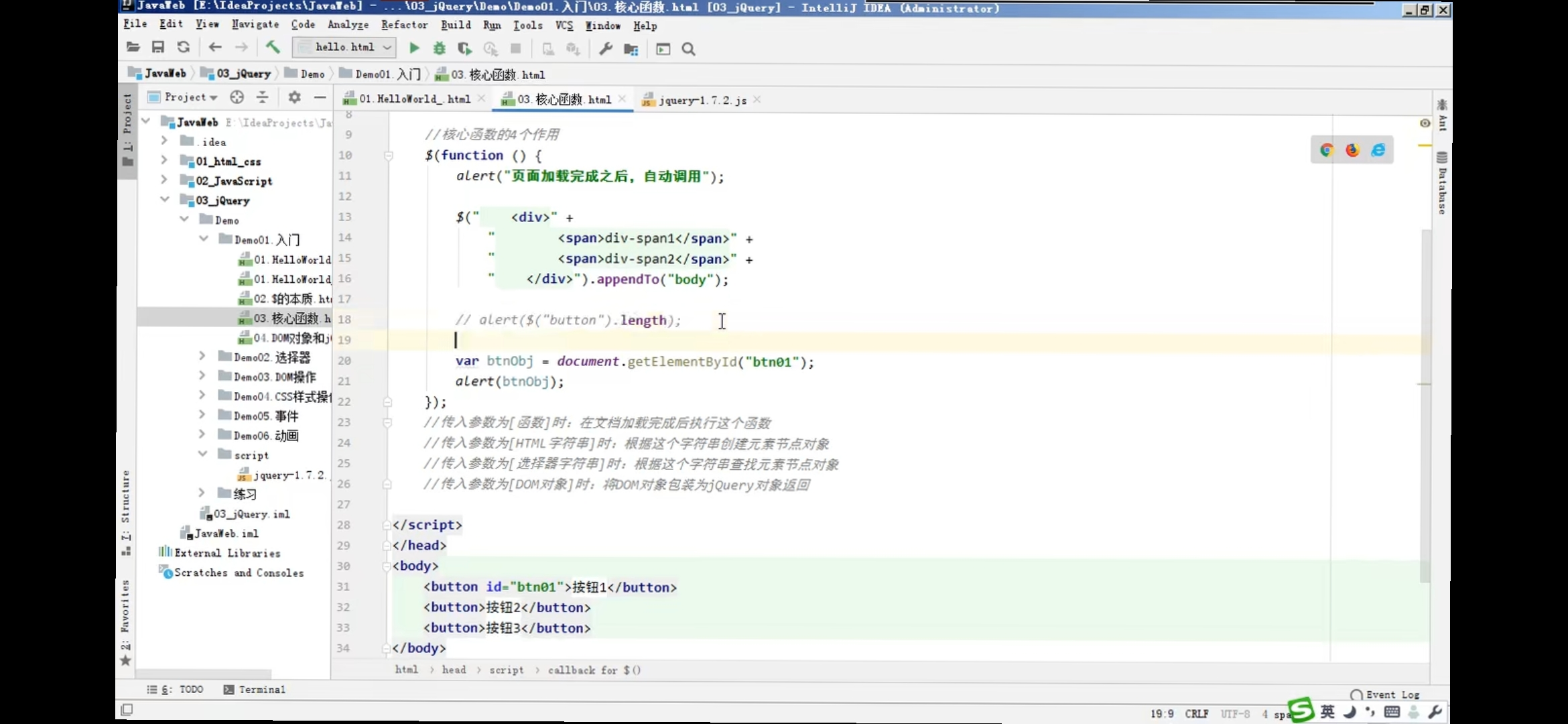1568x724 pixels.
Task: Open the VCS menu
Action: click(564, 25)
